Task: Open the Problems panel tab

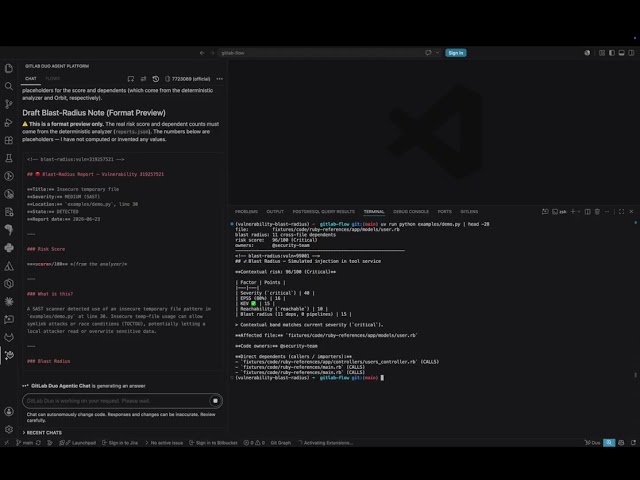Action: 246,211
